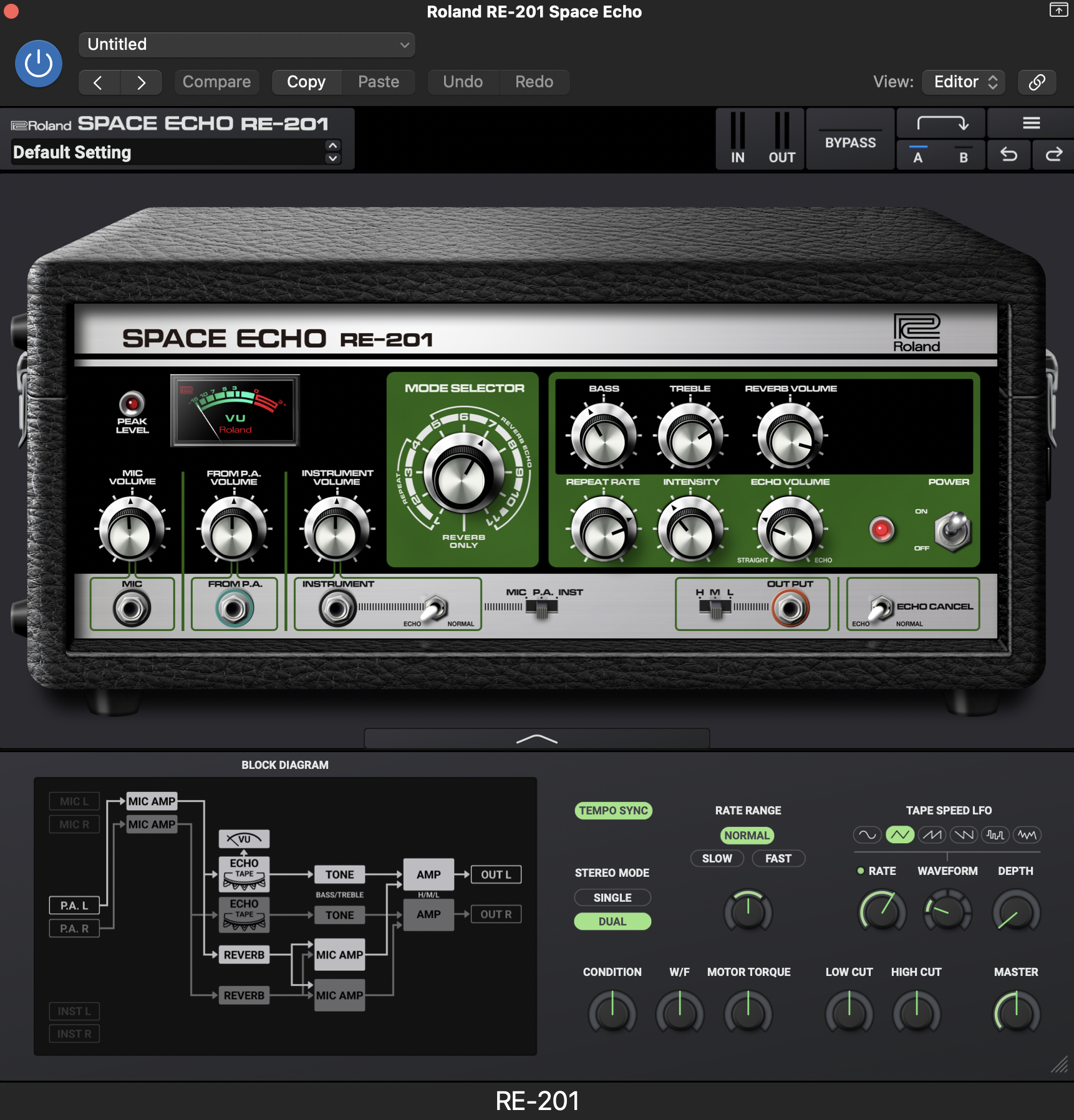The width and height of the screenshot is (1074, 1120).
Task: Click the H M L output level switch
Action: (715, 607)
